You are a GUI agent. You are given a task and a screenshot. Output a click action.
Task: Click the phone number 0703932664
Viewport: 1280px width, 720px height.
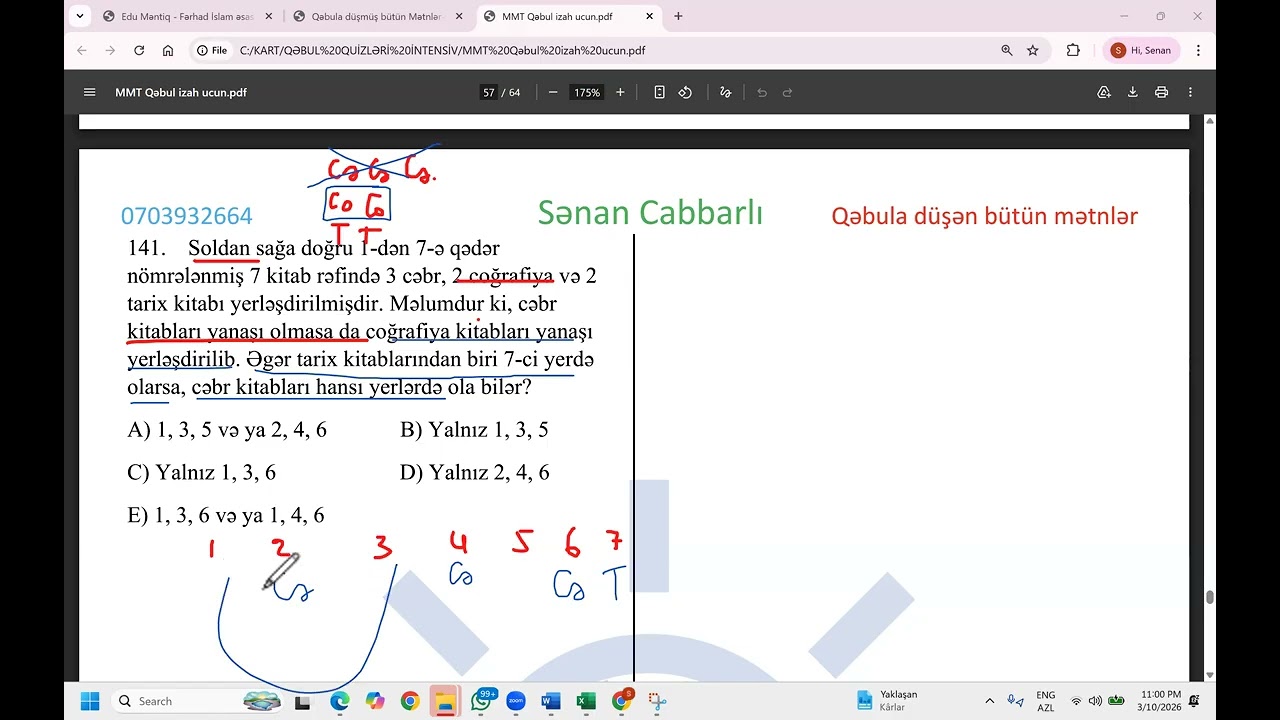(187, 216)
